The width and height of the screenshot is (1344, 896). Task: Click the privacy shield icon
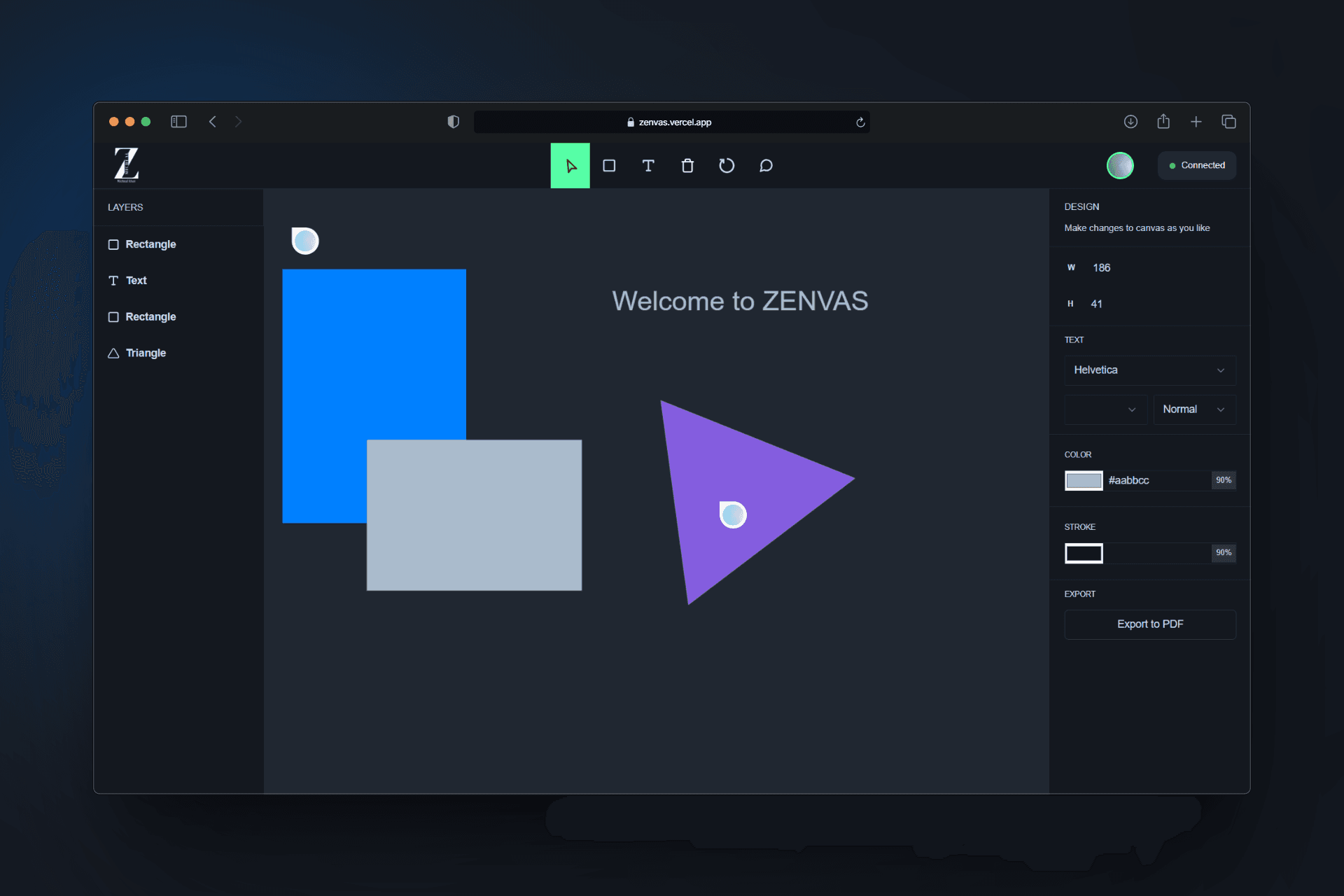[453, 122]
